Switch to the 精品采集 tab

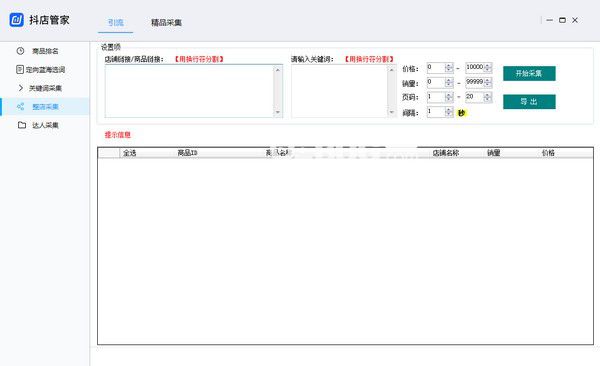click(166, 23)
